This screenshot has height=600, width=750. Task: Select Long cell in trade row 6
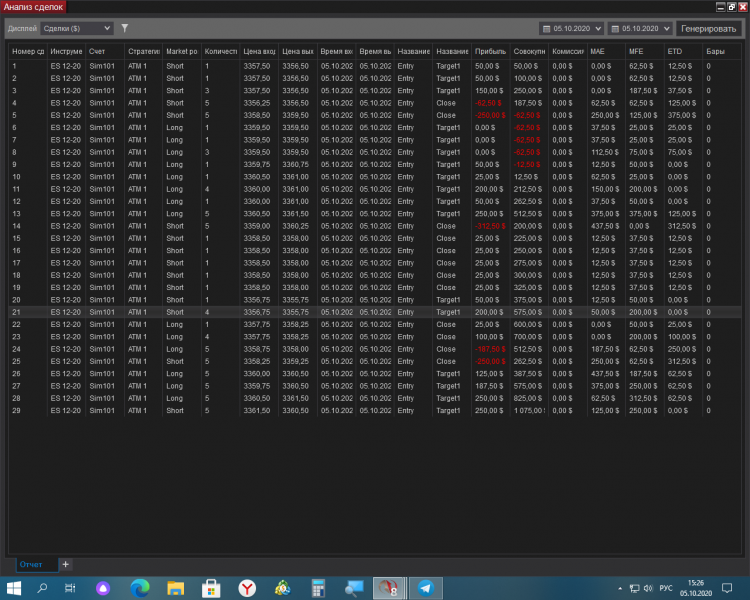(x=175, y=128)
